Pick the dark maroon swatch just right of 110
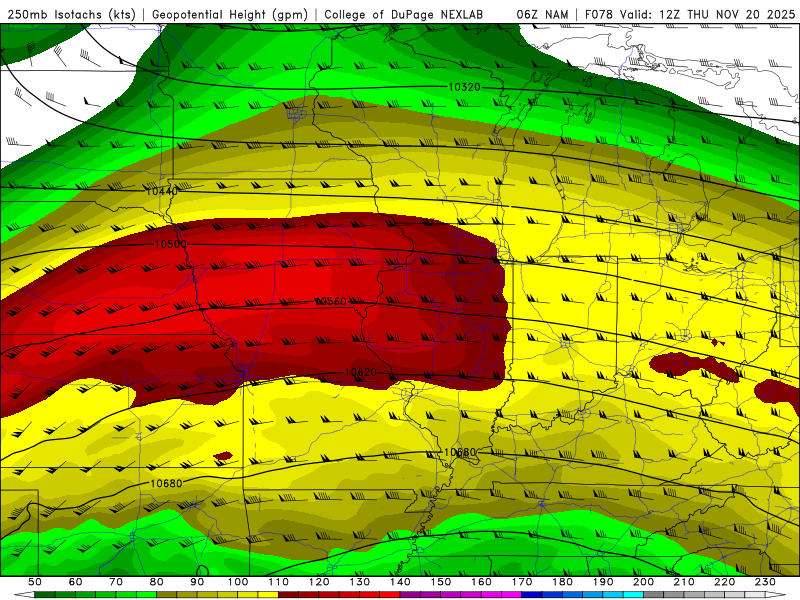800x600 pixels. coord(288,595)
